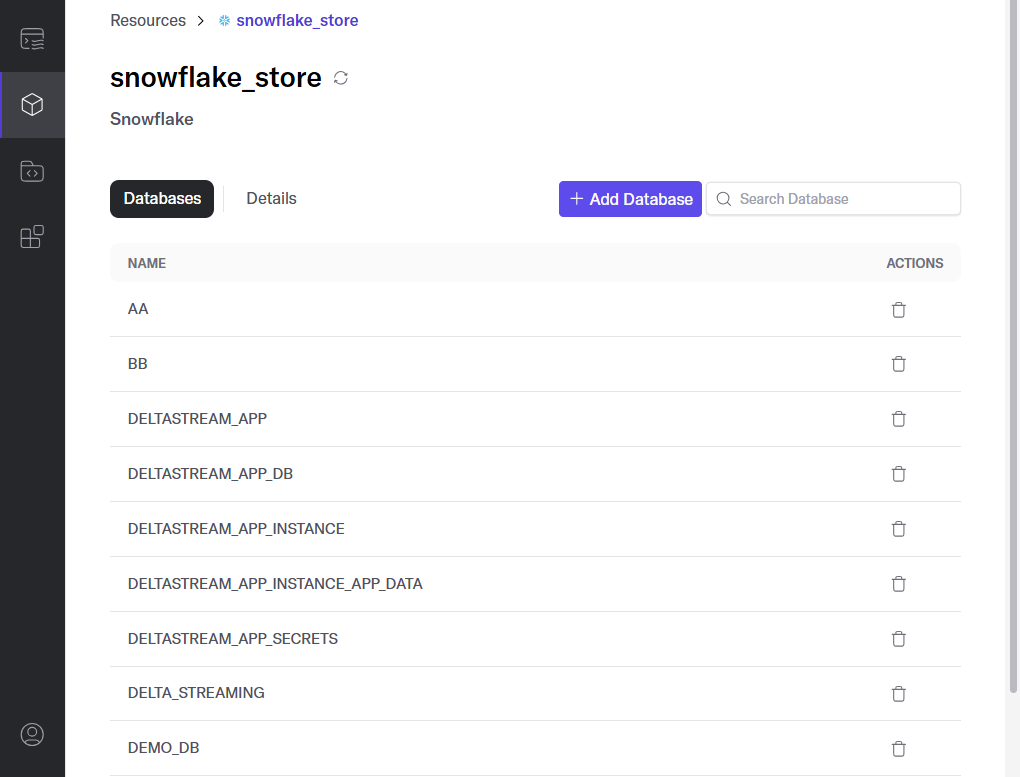Screen dimensions: 1020x777
Task: Delete the DELTASTREAM_APP_DB database
Action: point(898,474)
